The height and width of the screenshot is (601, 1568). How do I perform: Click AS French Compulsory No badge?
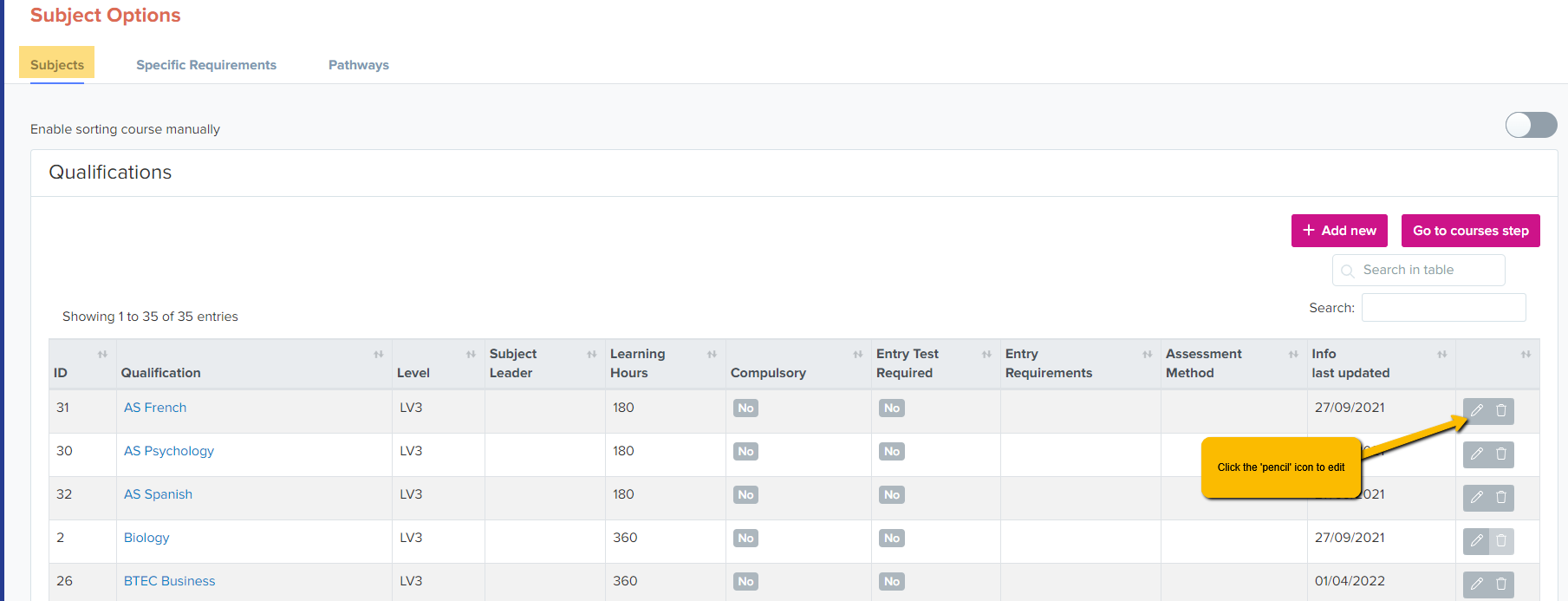click(x=745, y=408)
